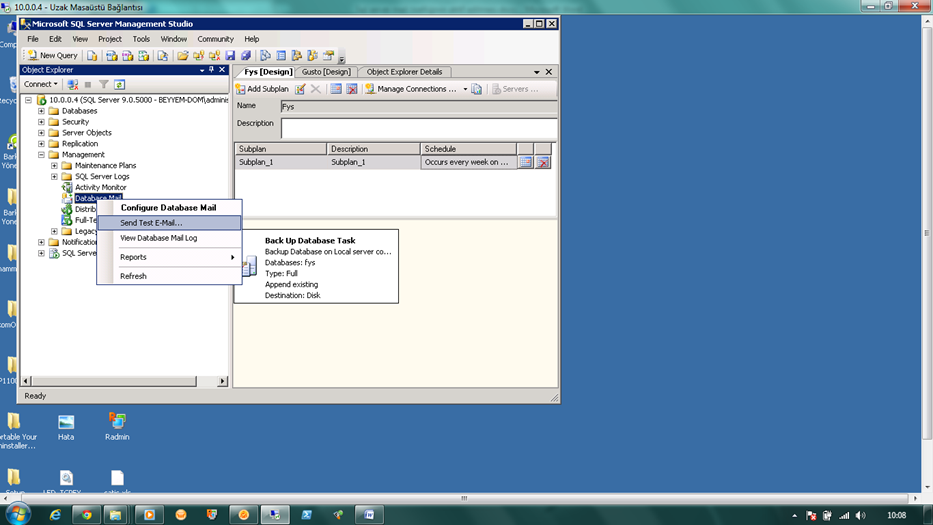Choose Refresh in the context menu

(x=169, y=276)
